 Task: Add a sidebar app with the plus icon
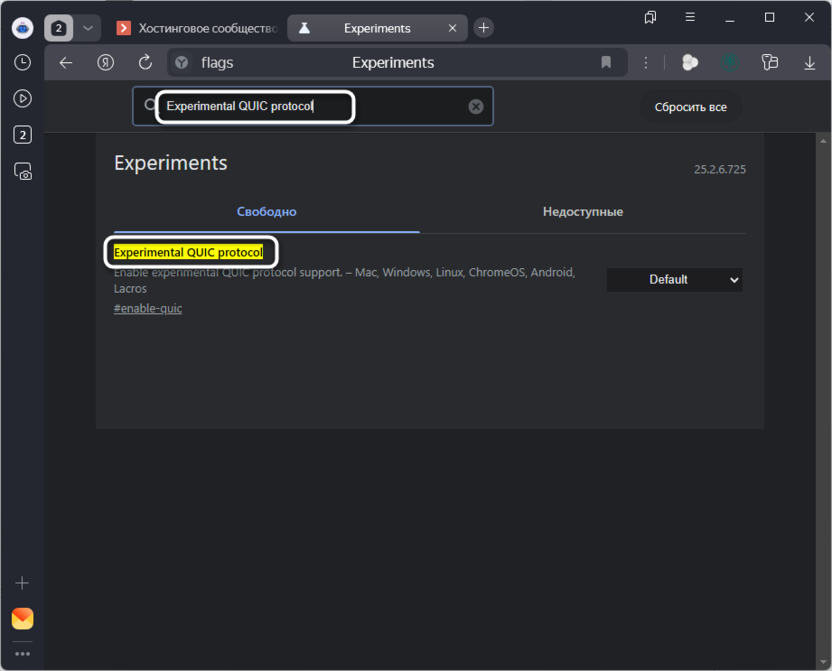(22, 583)
